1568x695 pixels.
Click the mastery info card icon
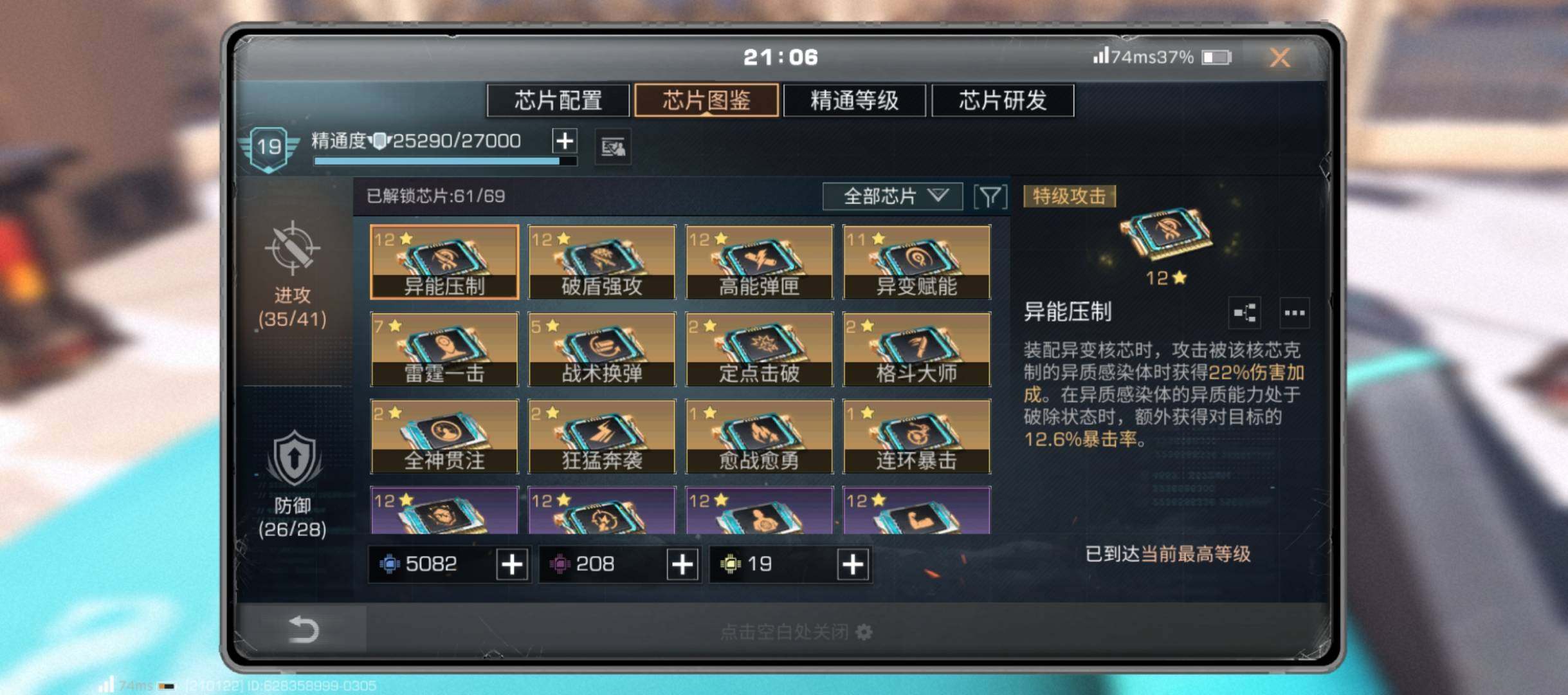point(613,147)
